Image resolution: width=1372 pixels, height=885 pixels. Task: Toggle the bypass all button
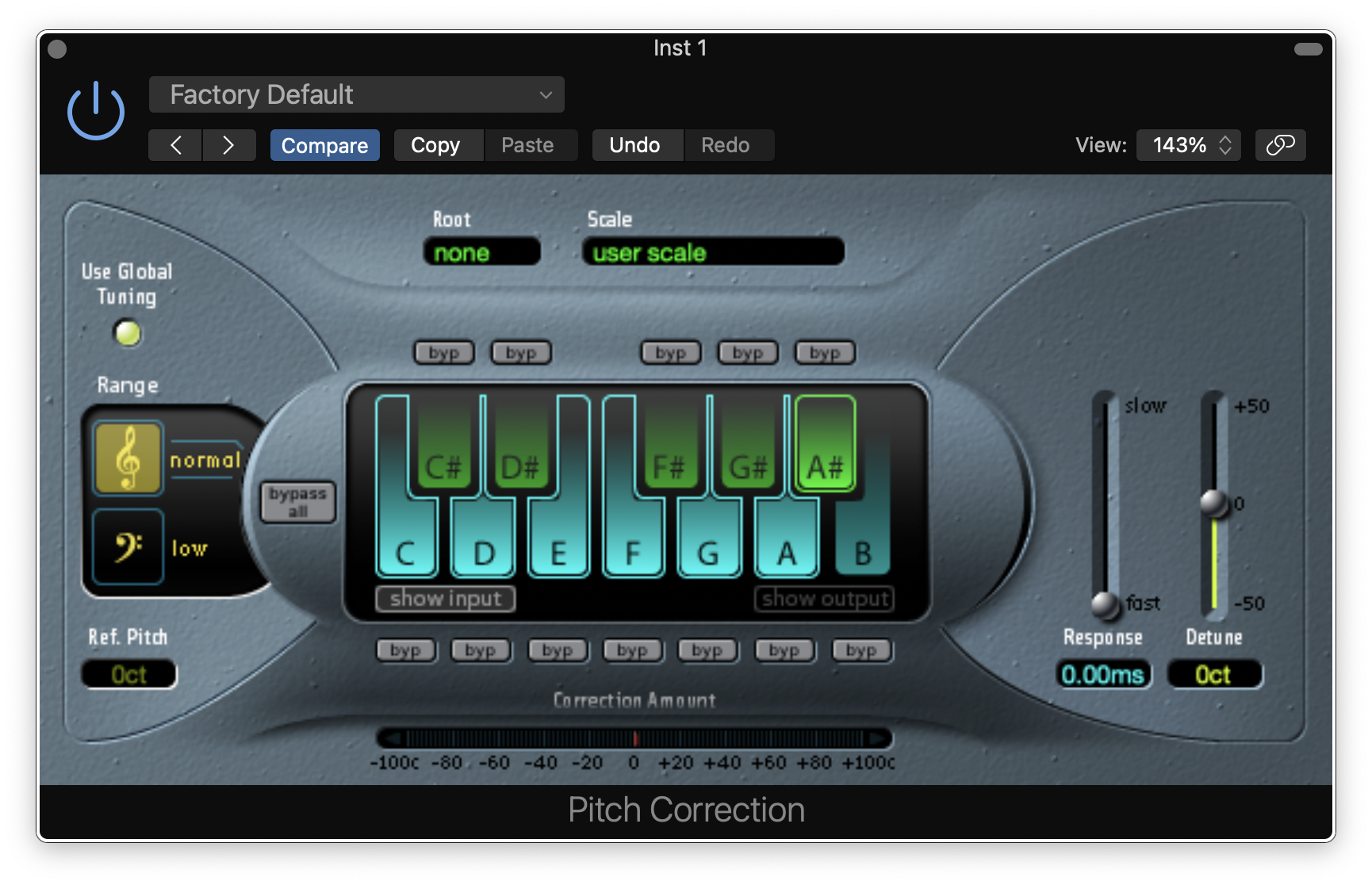297,501
